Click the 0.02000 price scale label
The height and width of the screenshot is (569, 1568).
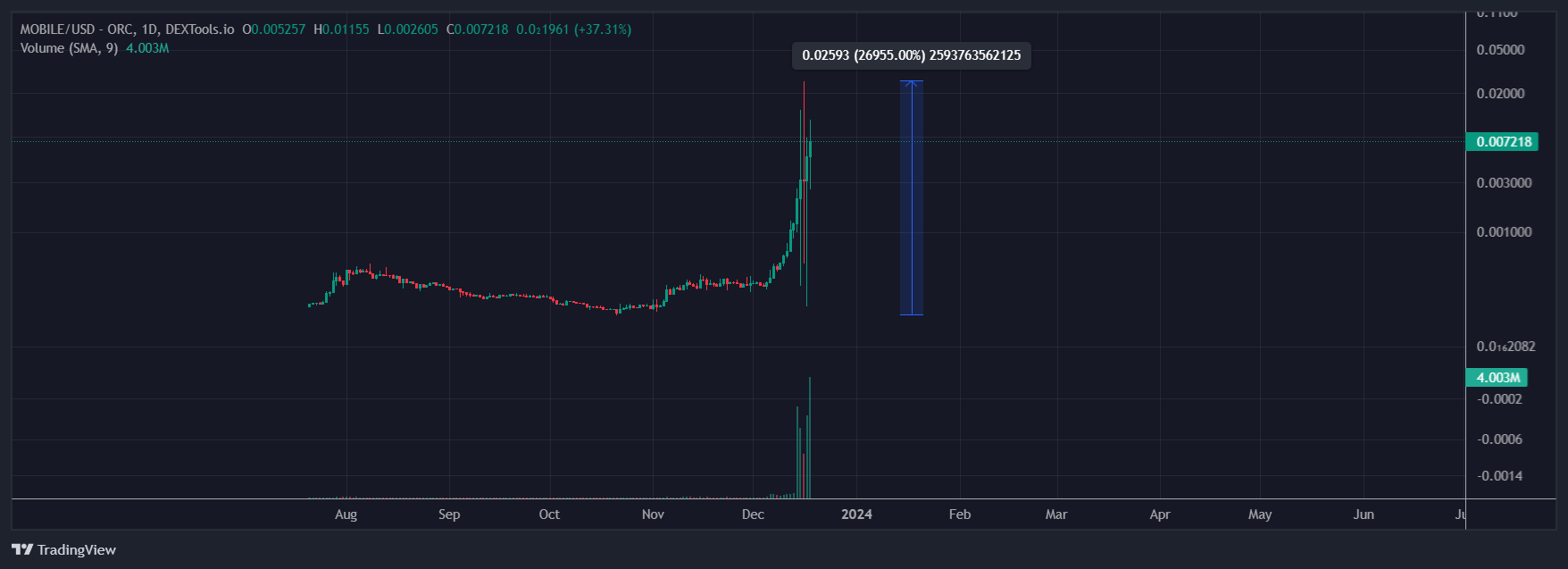pyautogui.click(x=1500, y=94)
